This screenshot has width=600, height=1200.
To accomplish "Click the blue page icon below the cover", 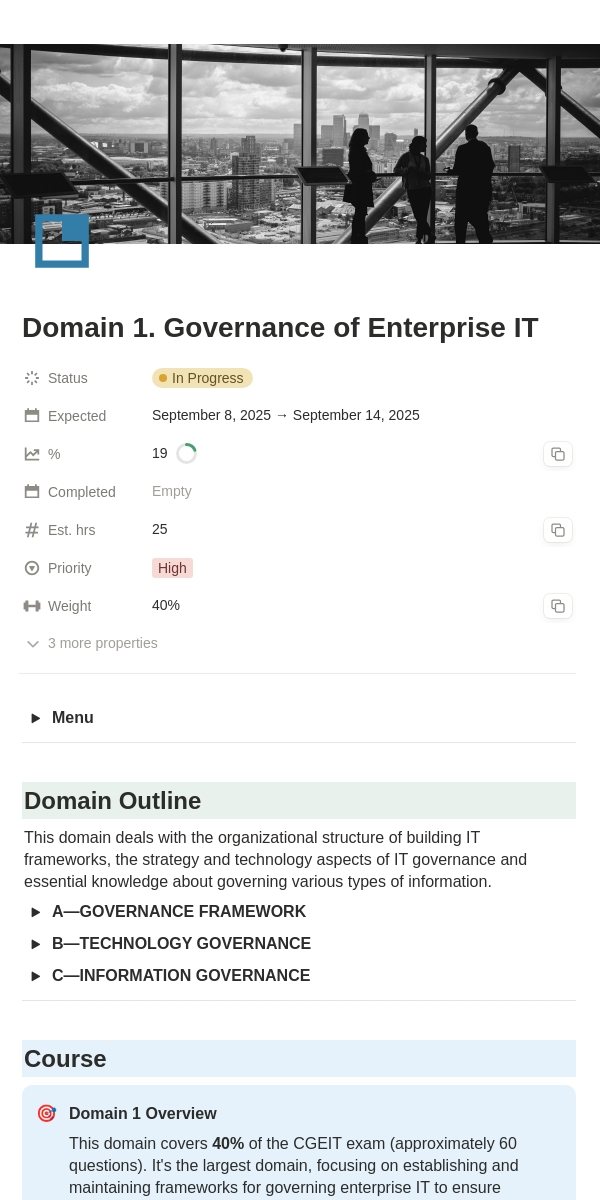I will click(x=62, y=241).
